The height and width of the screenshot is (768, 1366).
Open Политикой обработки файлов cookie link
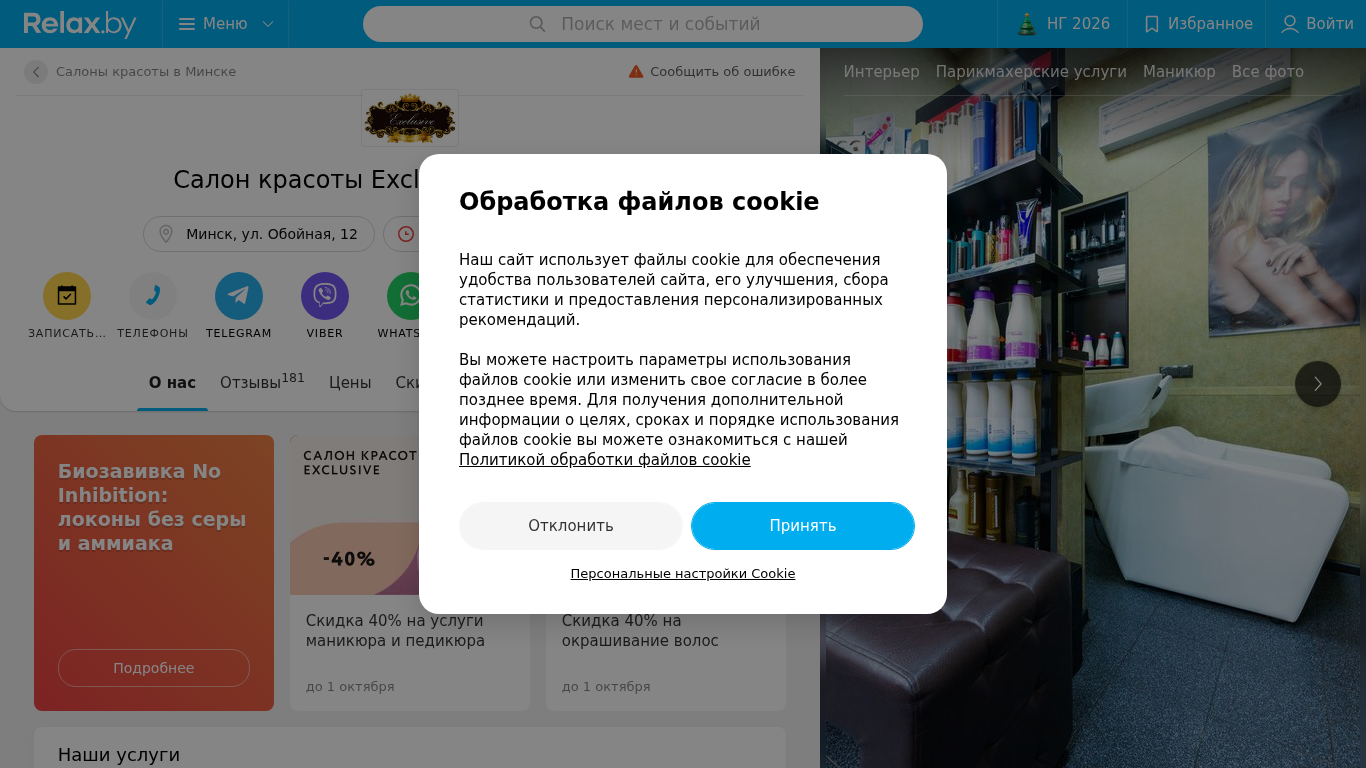tap(605, 460)
